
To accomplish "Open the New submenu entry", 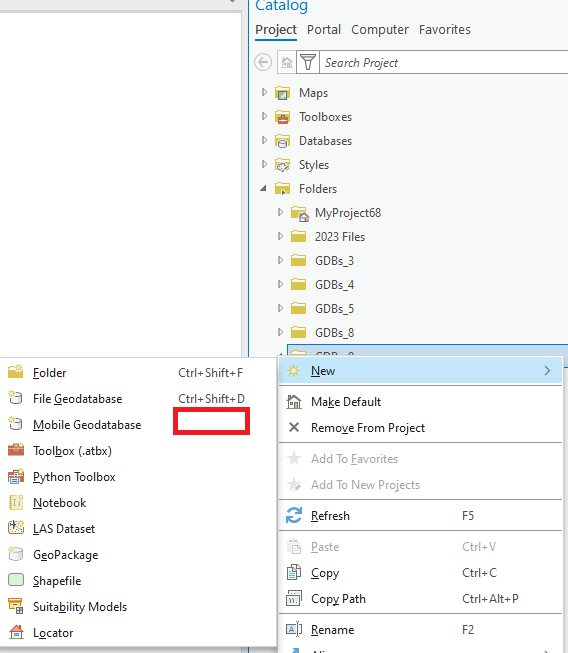I will tap(421, 371).
